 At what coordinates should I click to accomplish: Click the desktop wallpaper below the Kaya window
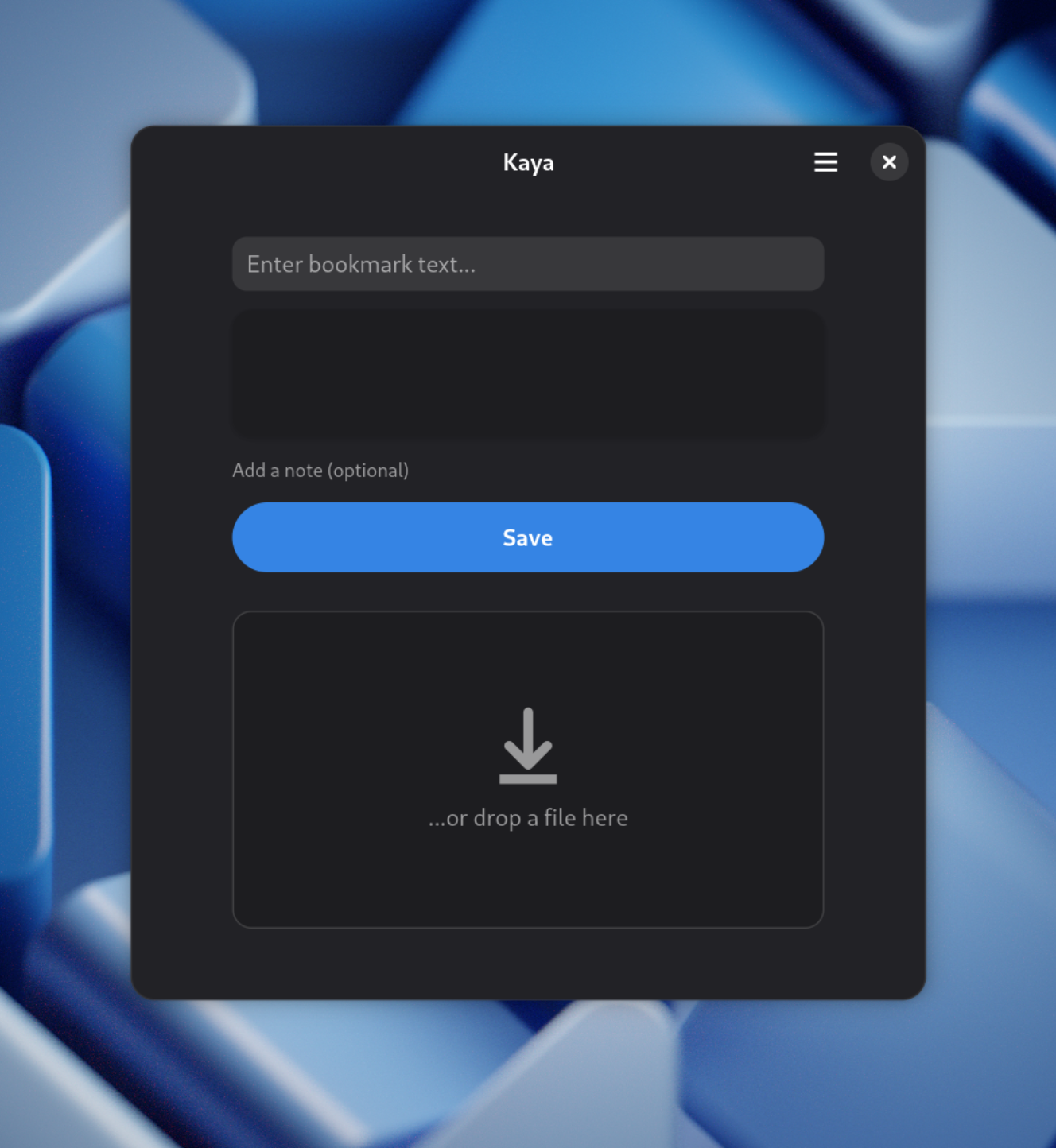pyautogui.click(x=528, y=1073)
